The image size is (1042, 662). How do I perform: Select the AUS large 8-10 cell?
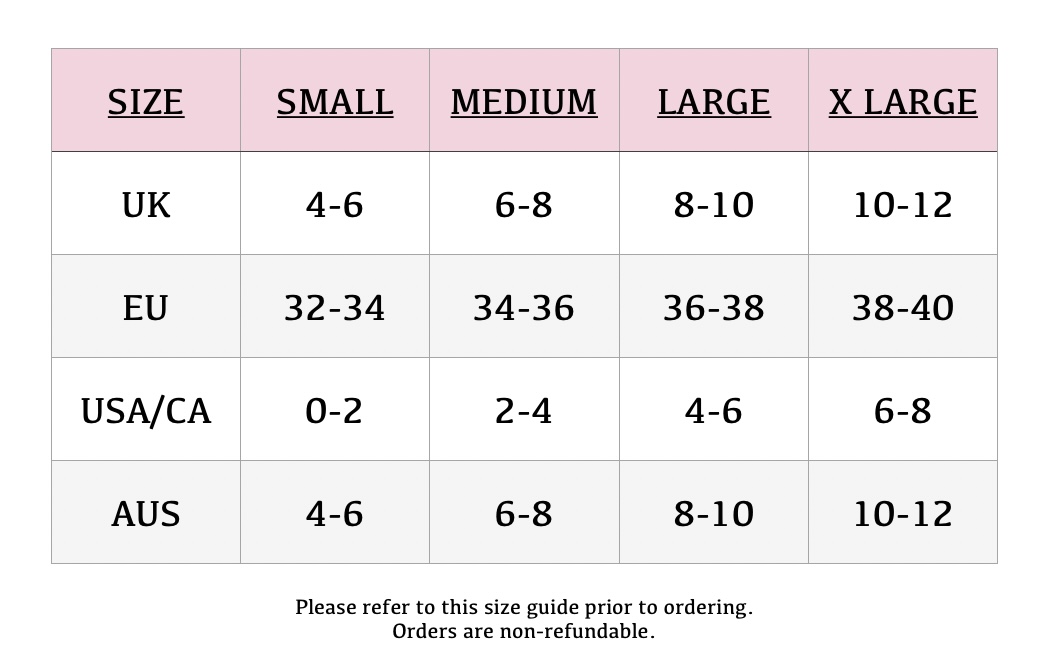[x=714, y=514]
